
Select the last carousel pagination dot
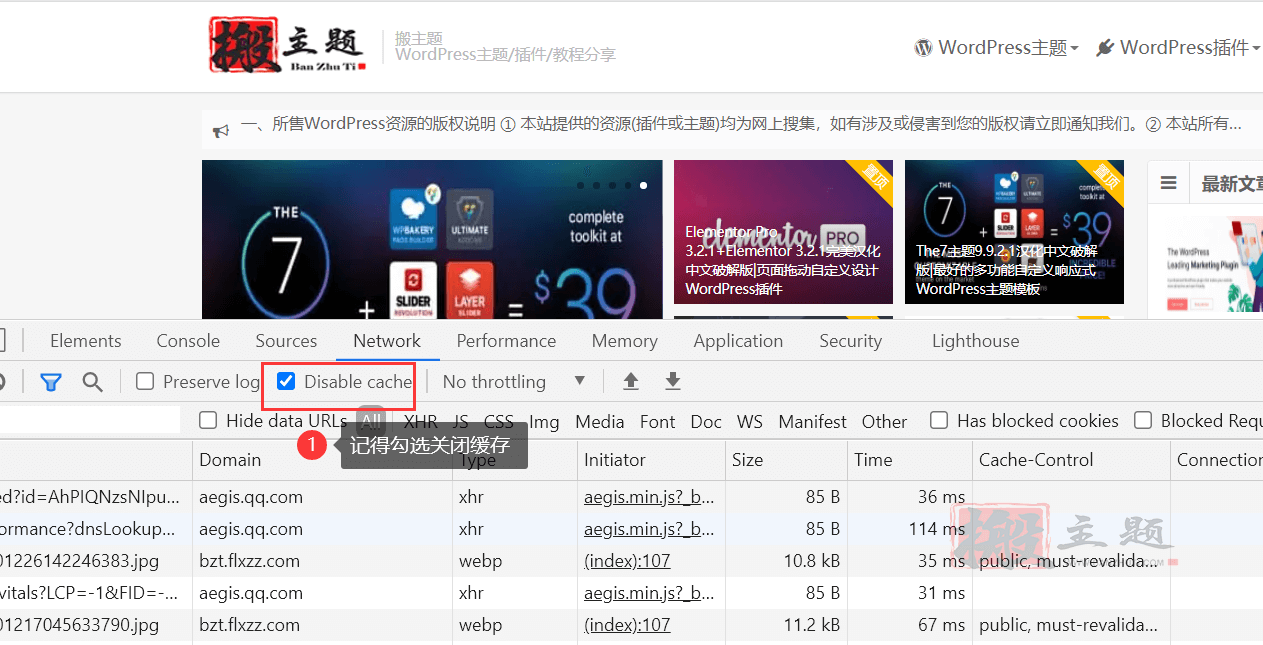643,185
